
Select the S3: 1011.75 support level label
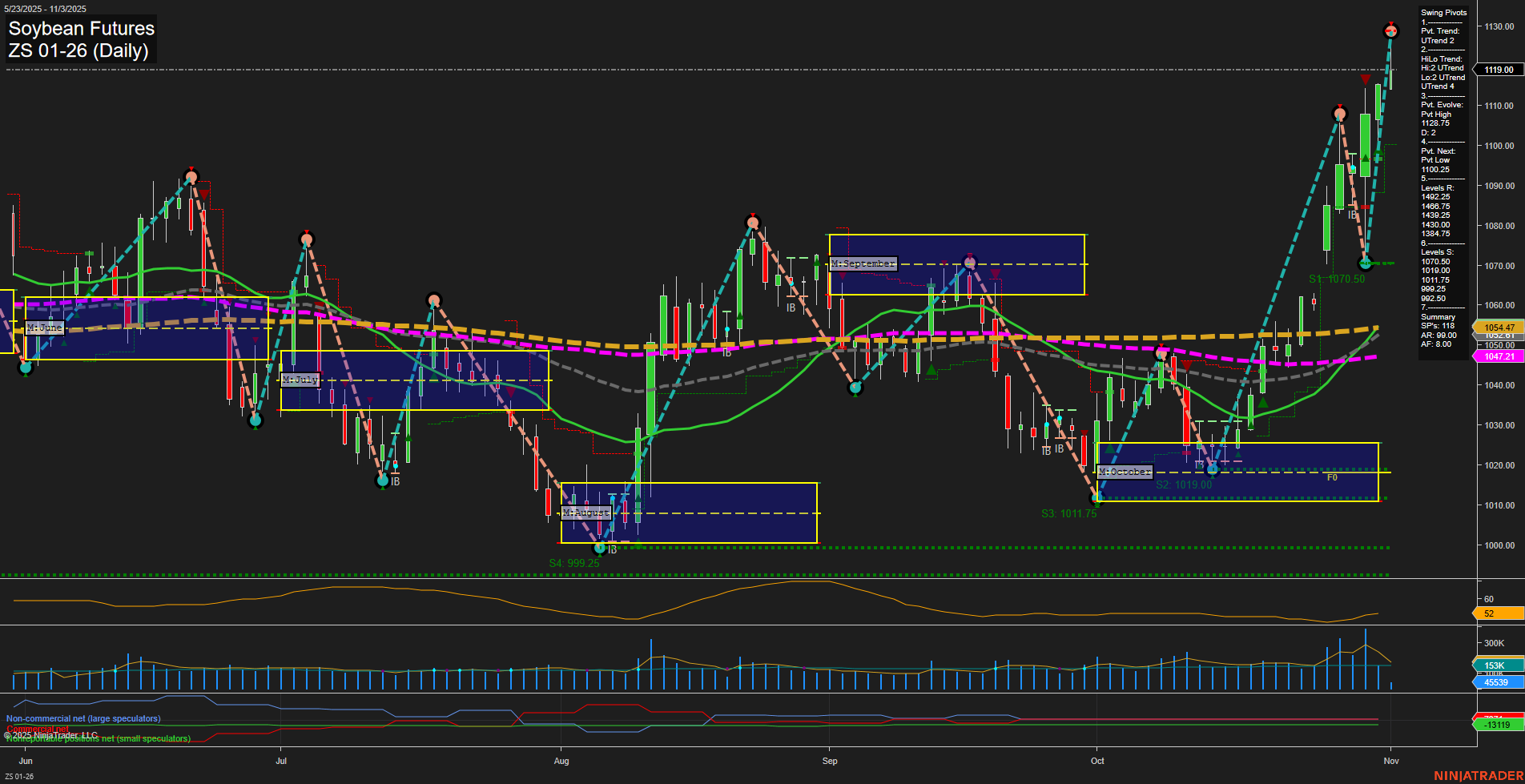pos(1068,513)
